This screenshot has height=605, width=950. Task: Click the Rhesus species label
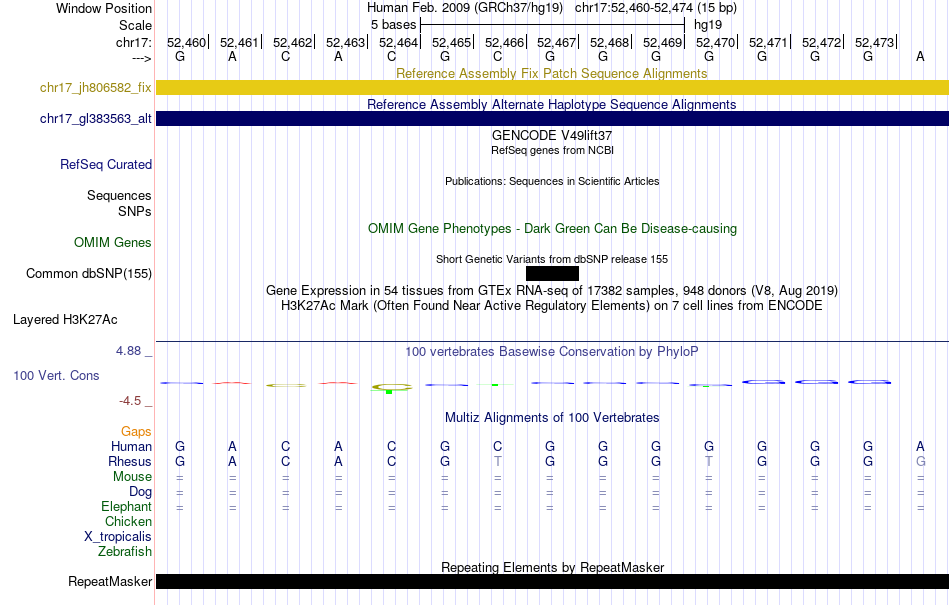coord(130,461)
